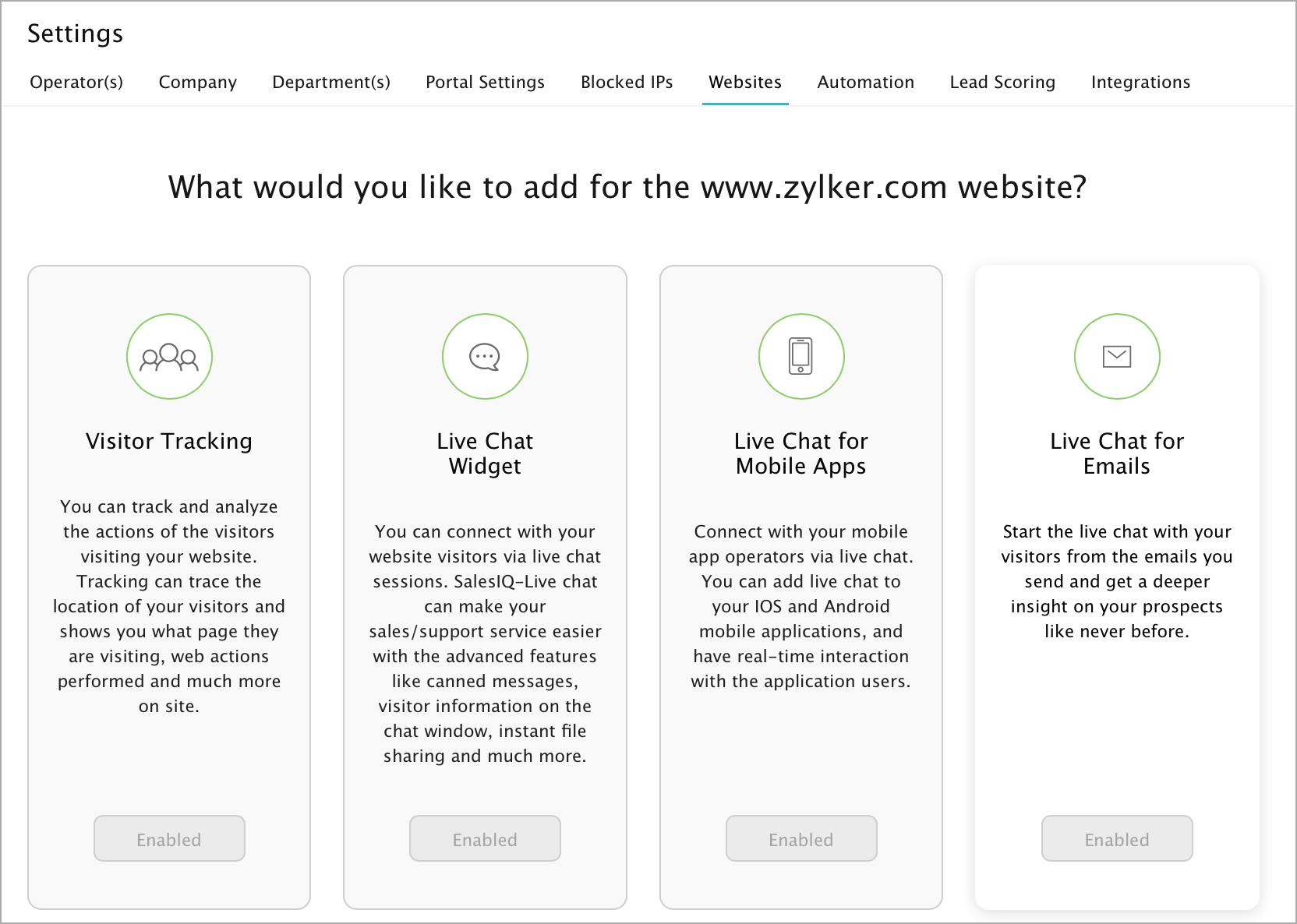This screenshot has height=924, width=1297.
Task: Click the Live Chat for Emails title
Action: point(1117,453)
